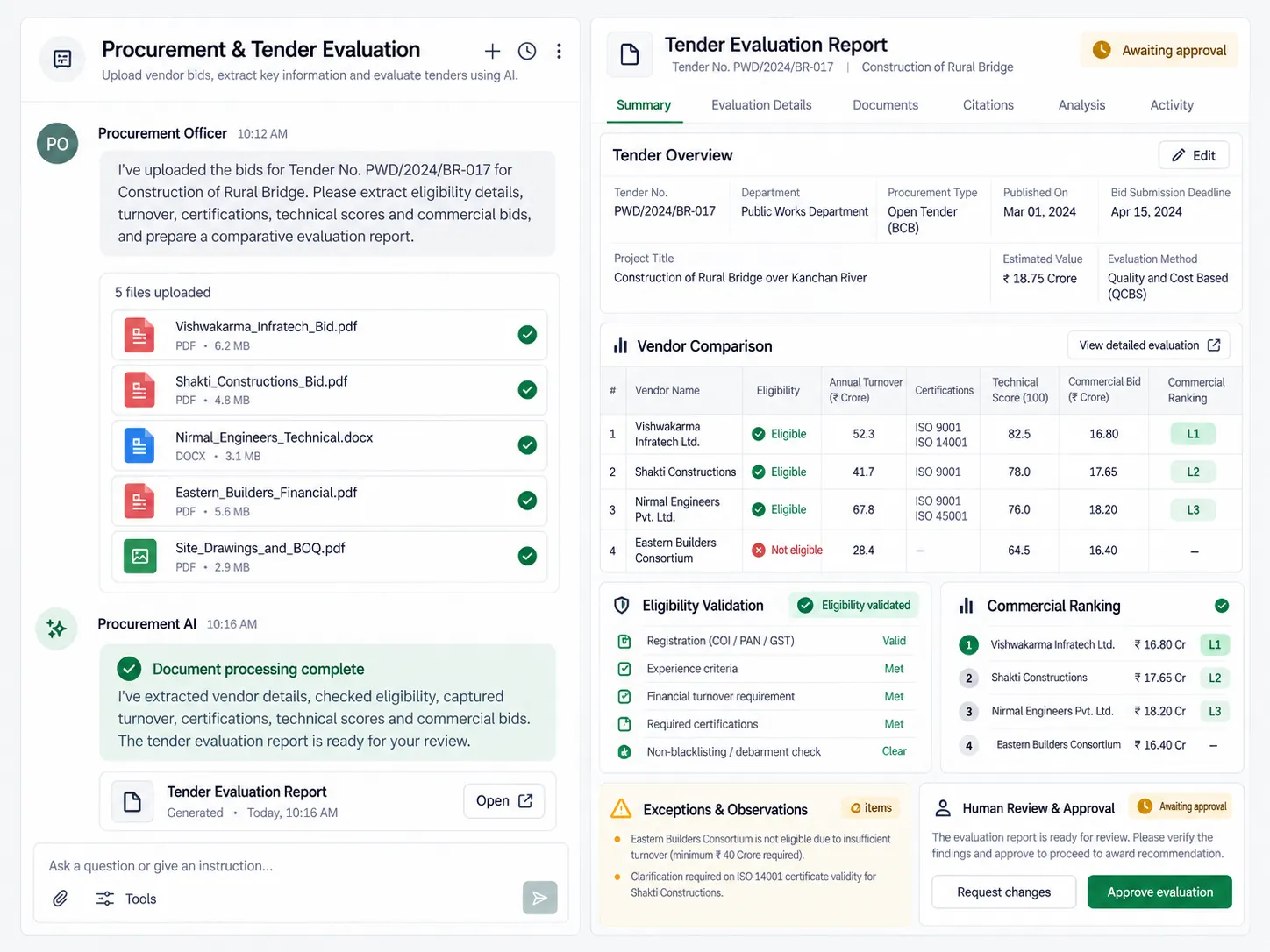Click the Edit button in Tender Overview

(1194, 155)
